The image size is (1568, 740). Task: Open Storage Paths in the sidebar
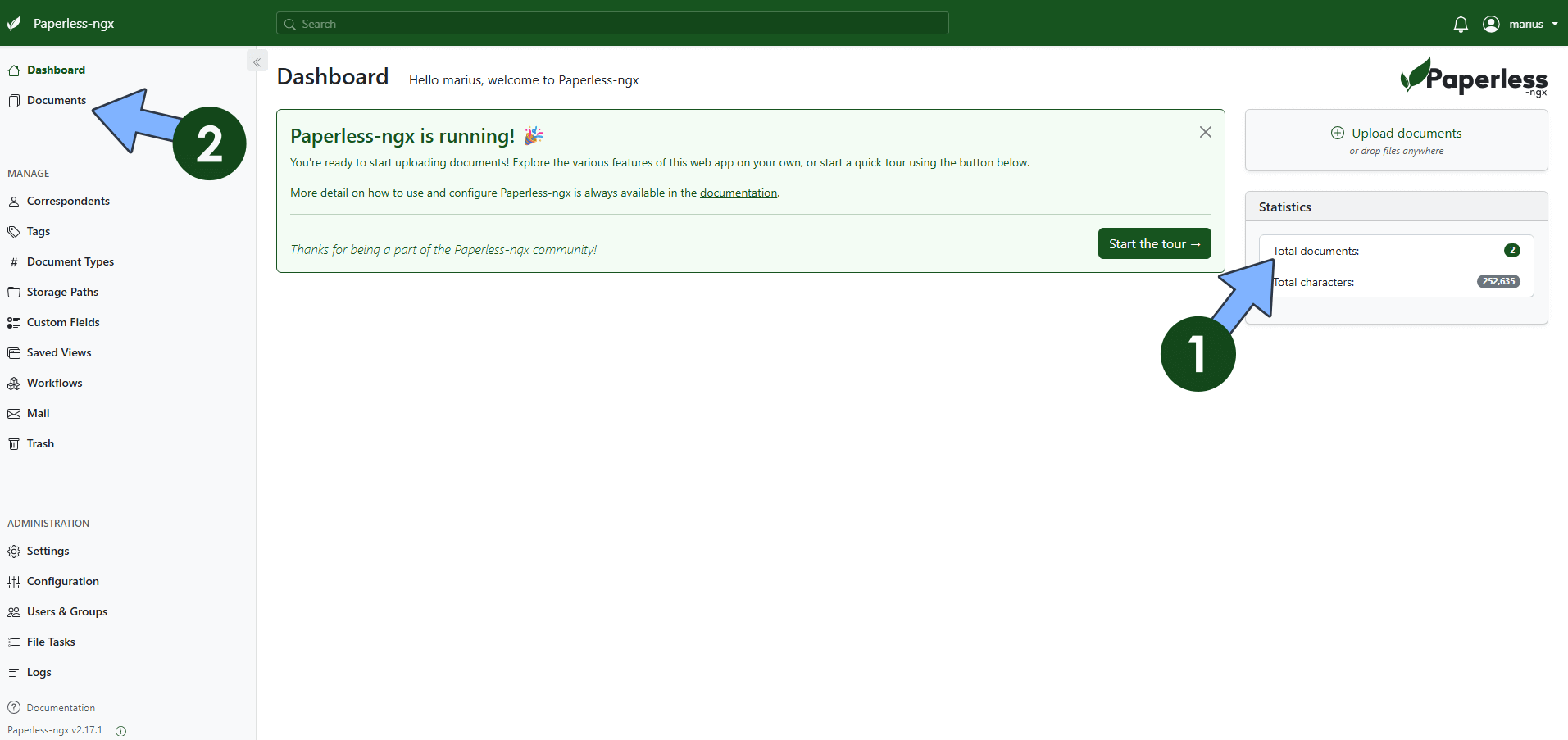pyautogui.click(x=62, y=292)
